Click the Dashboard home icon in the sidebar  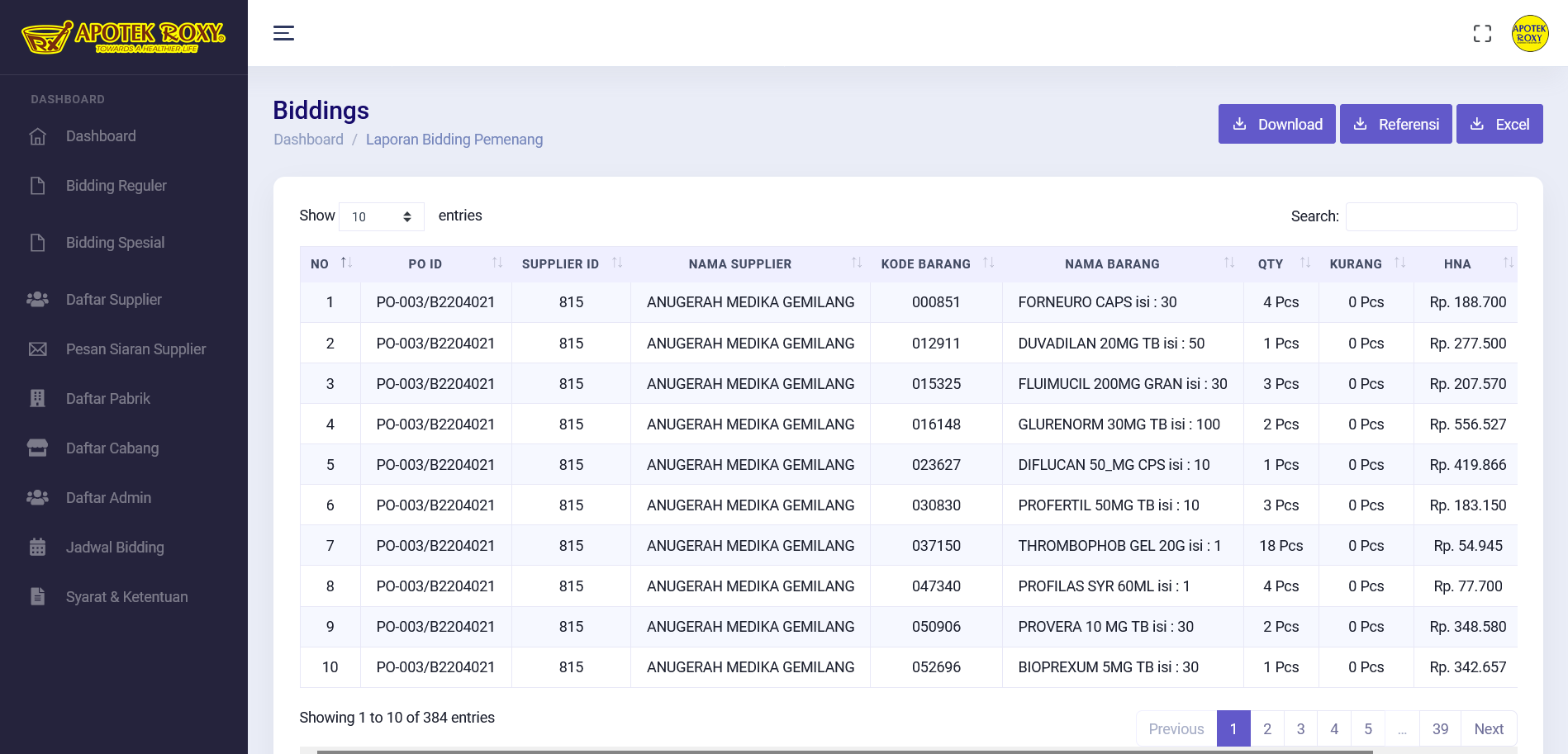[38, 136]
